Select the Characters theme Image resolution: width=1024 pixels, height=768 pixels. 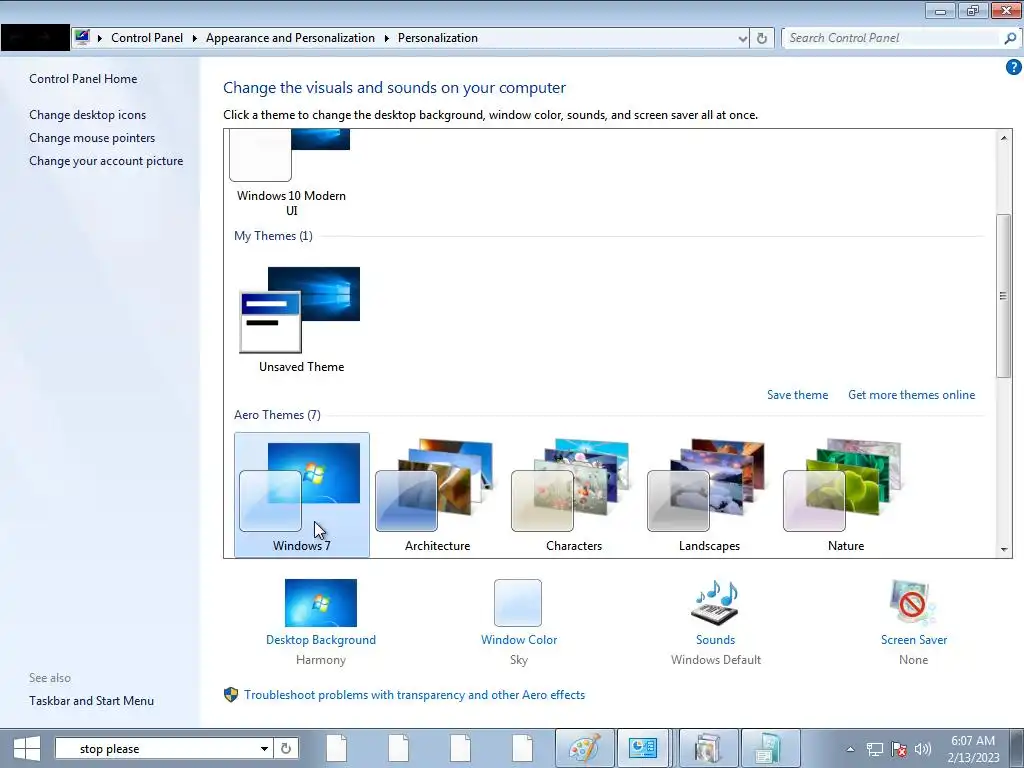pos(573,495)
